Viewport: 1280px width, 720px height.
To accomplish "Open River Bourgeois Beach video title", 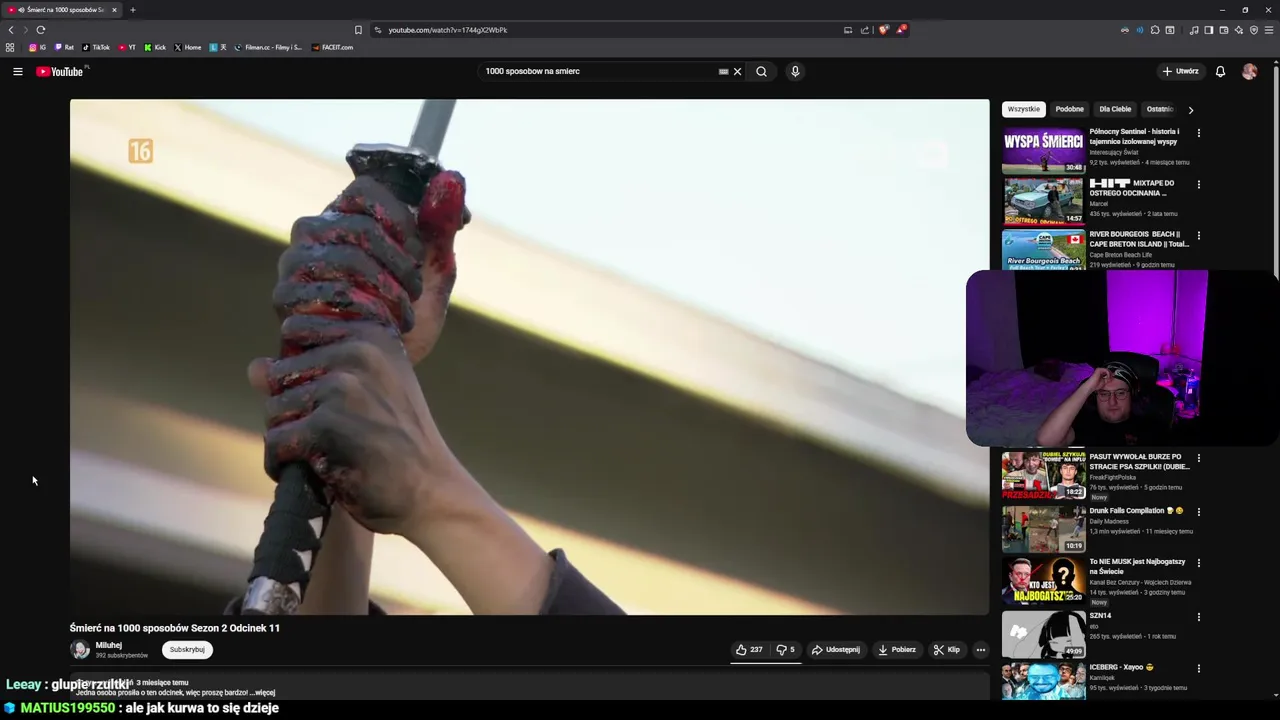I will coord(1139,239).
